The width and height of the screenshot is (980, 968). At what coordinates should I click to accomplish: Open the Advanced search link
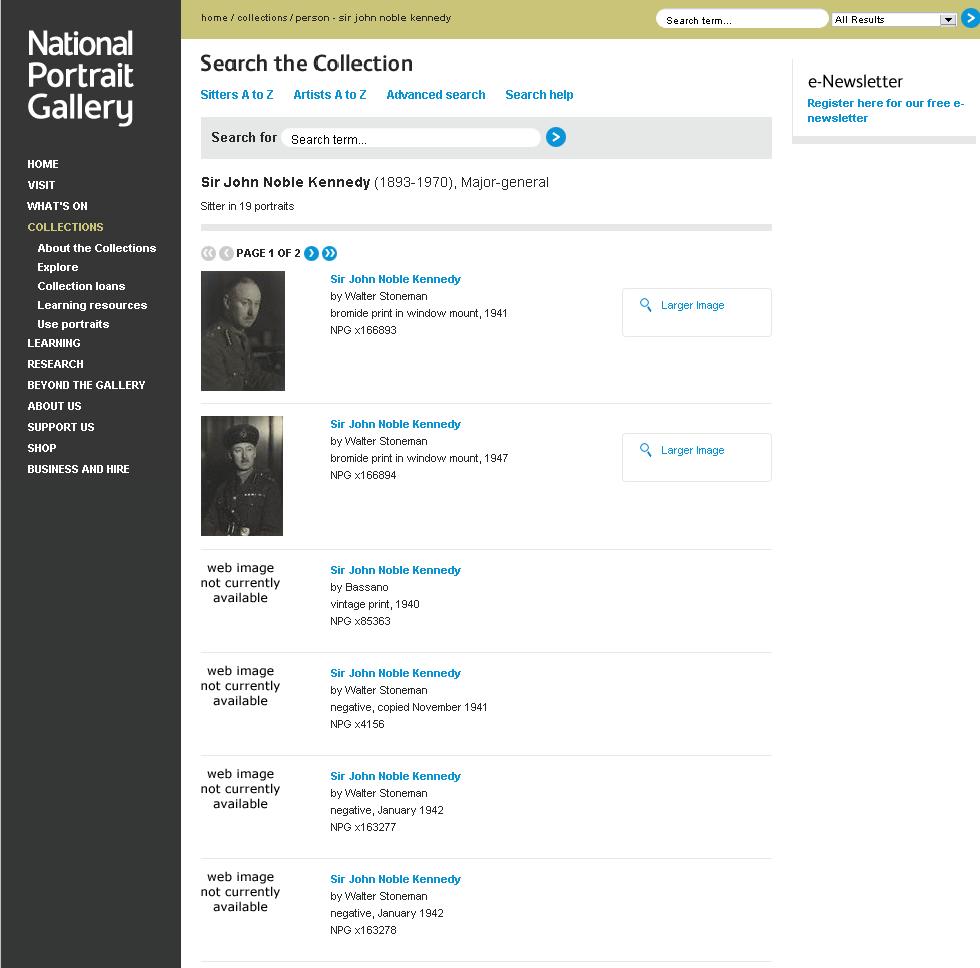pyautogui.click(x=436, y=95)
